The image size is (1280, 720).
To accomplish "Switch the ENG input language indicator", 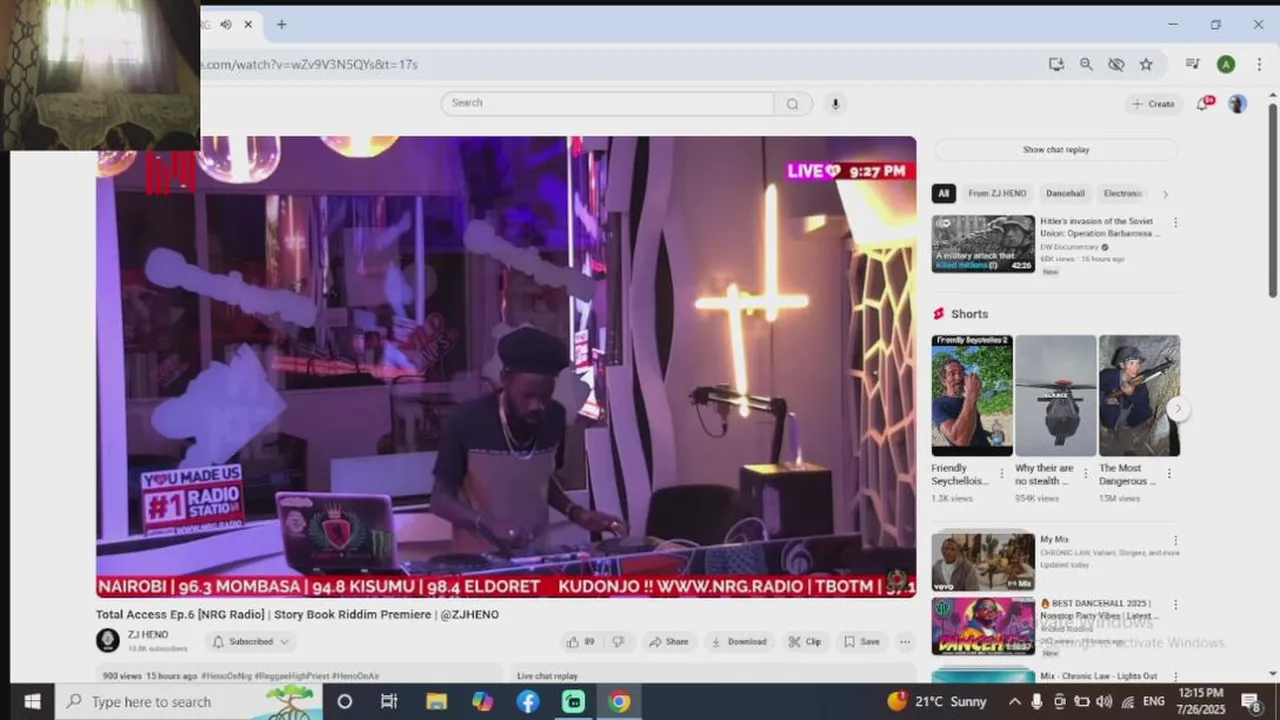I will coord(1153,702).
